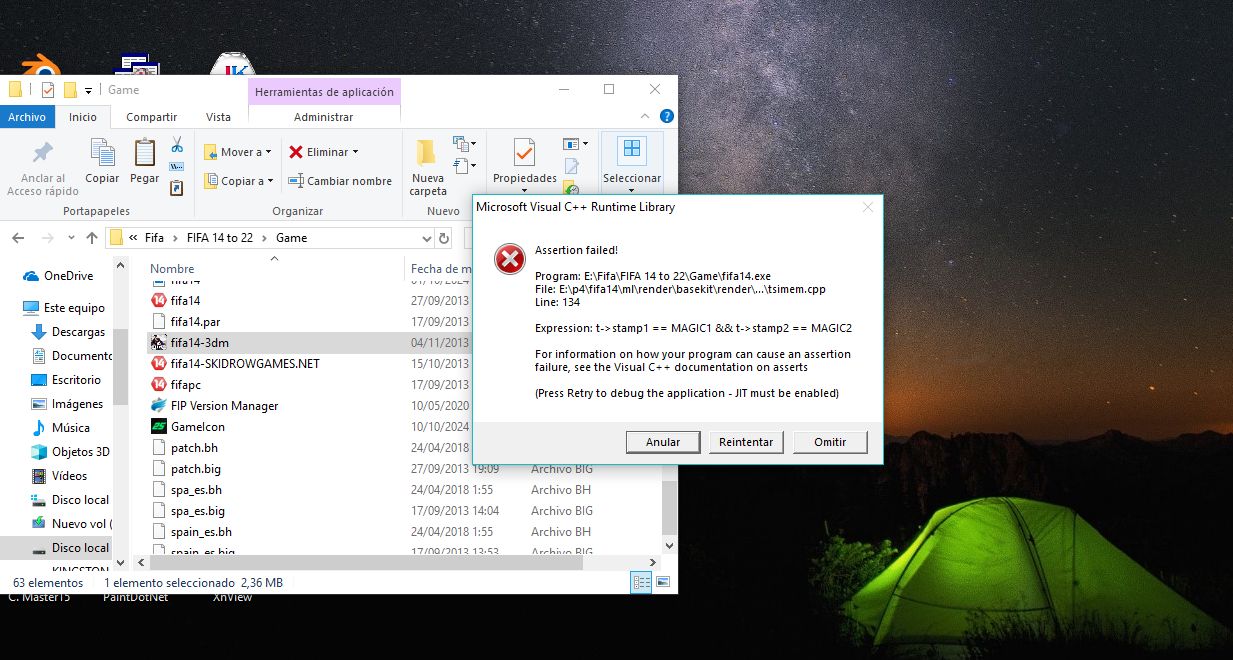This screenshot has width=1233, height=660.
Task: Click the Cortar scissors icon
Action: coord(177,145)
